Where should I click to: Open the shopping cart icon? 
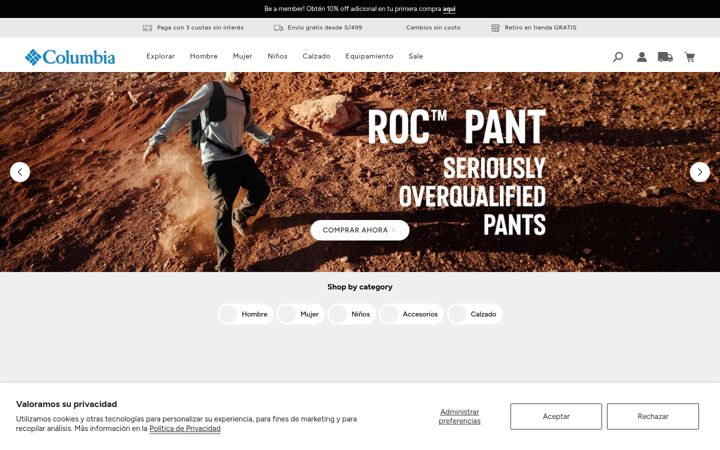[689, 57]
